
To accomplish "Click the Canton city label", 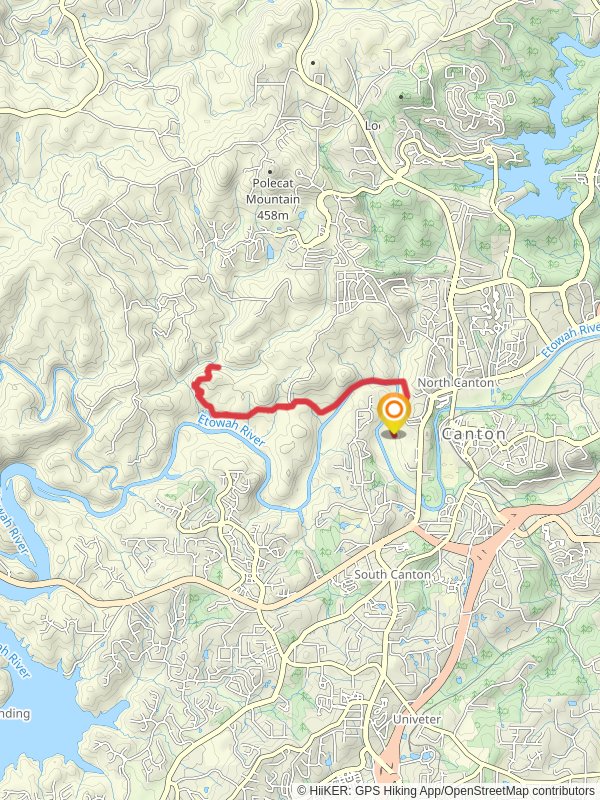I will point(474,434).
